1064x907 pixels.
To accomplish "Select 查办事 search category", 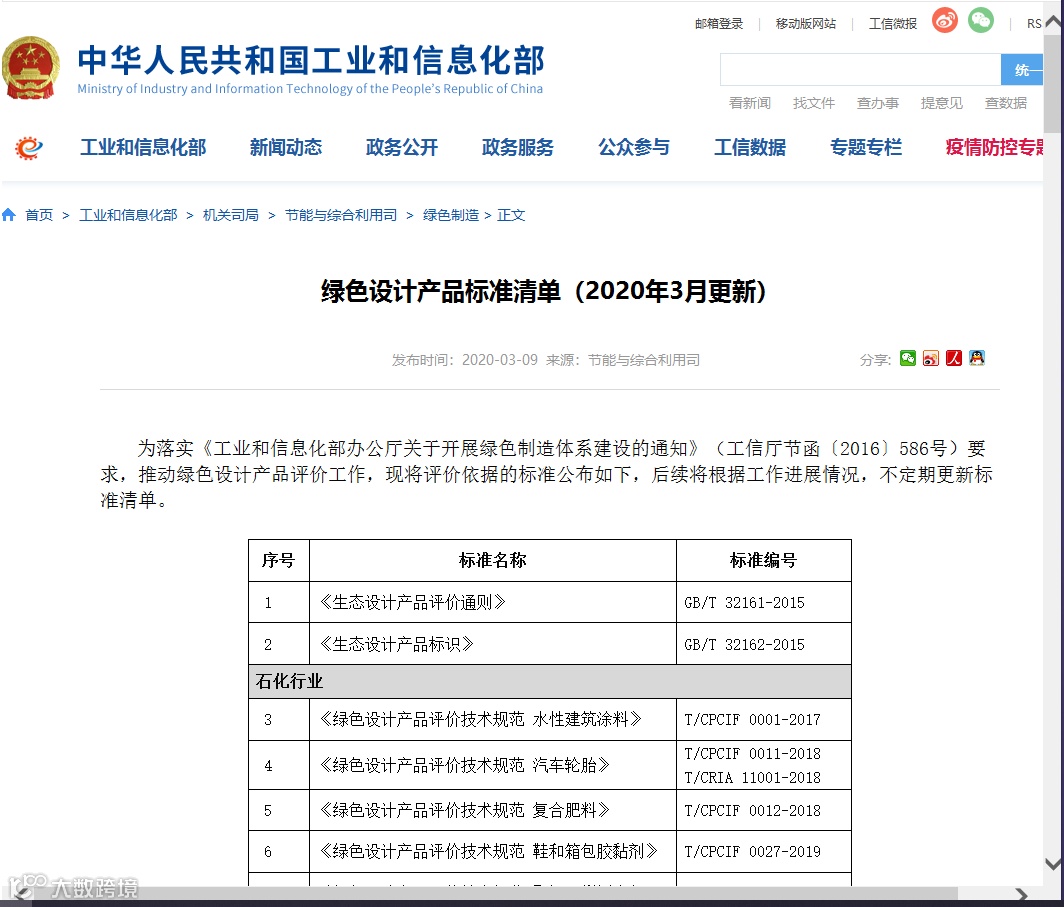I will pos(877,103).
